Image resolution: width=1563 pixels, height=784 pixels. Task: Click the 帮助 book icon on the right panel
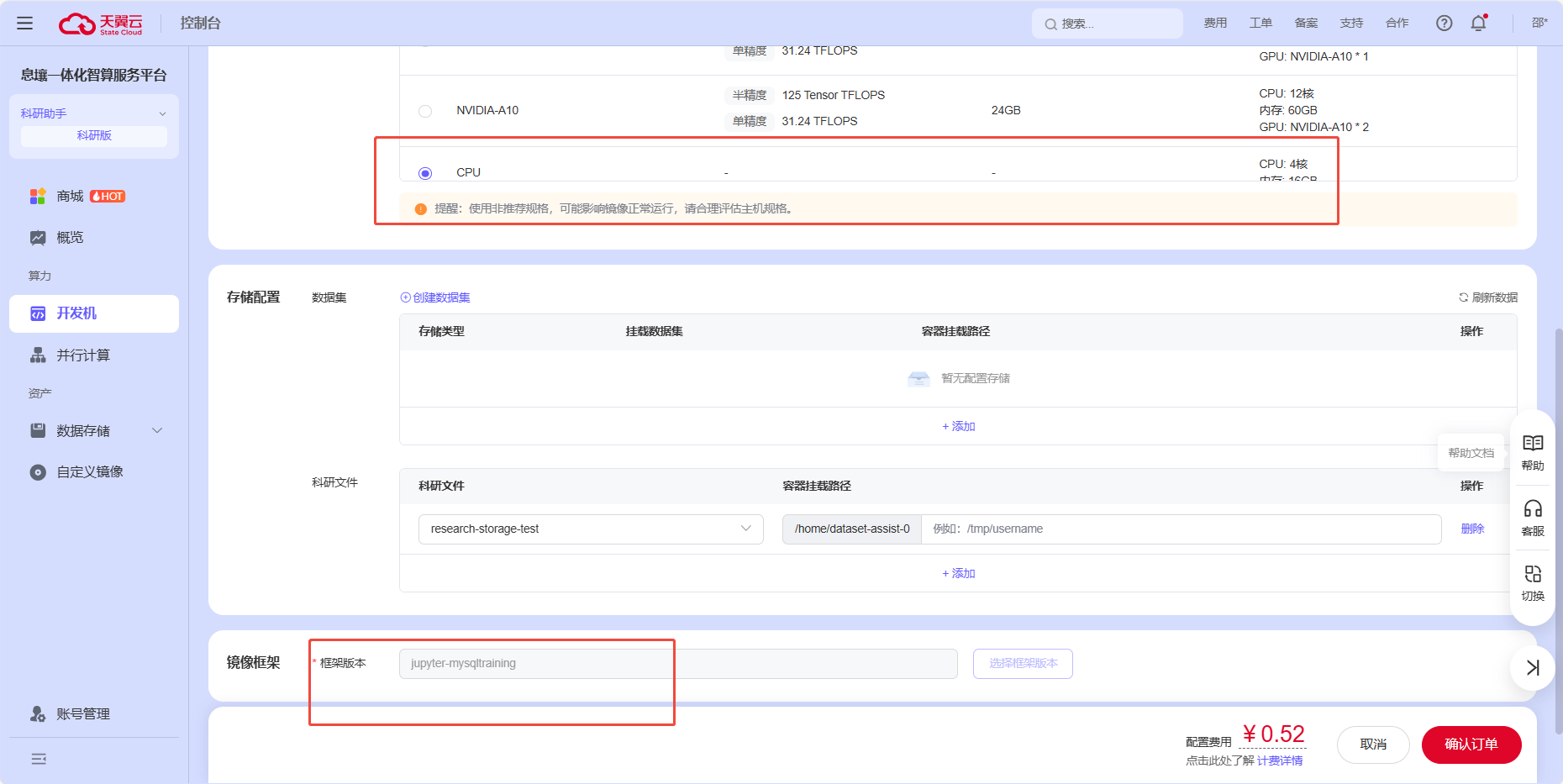click(x=1533, y=444)
